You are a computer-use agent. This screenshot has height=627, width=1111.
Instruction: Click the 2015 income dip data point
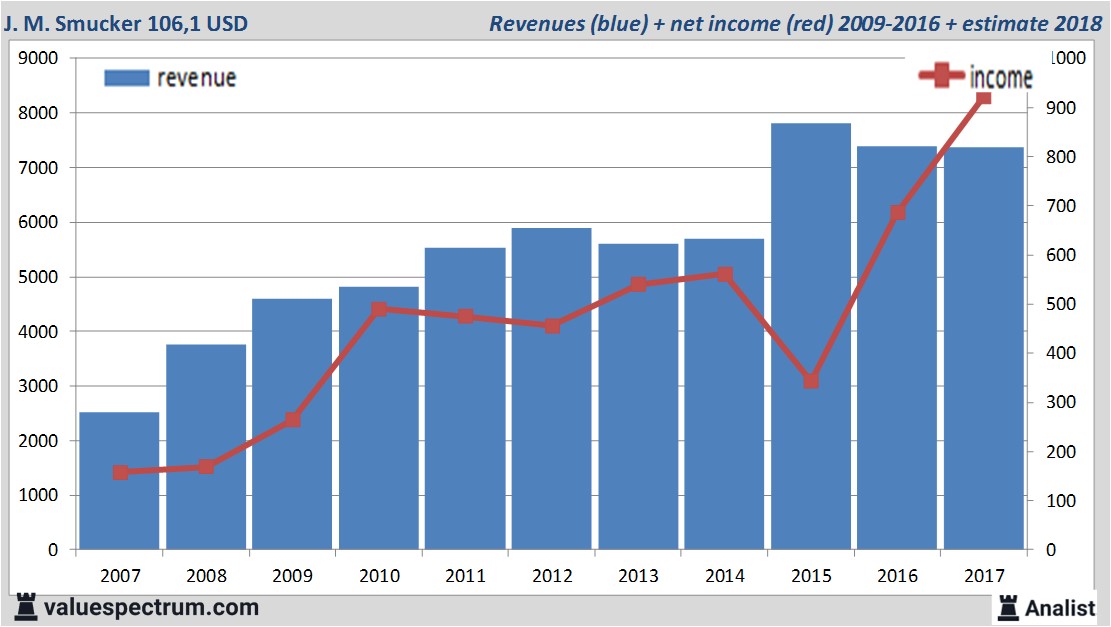[x=811, y=381]
